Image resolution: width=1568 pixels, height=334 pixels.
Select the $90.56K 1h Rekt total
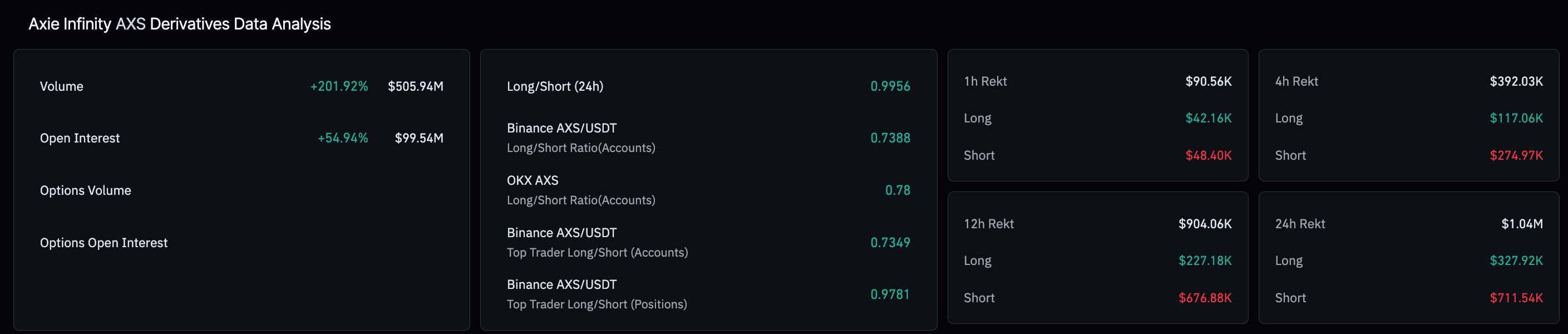coord(1207,81)
